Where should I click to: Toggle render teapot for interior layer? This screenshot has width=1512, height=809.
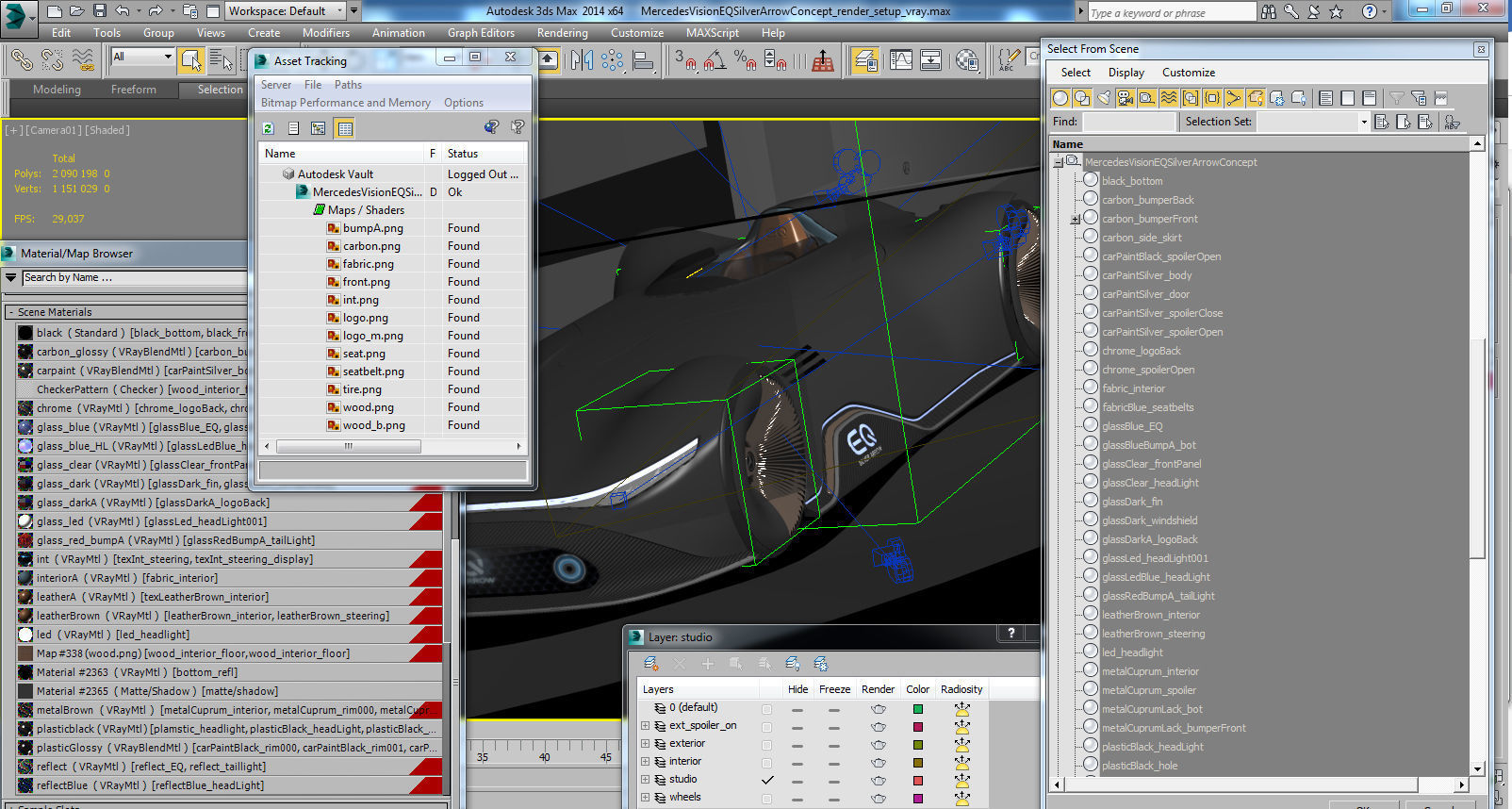coord(878,762)
